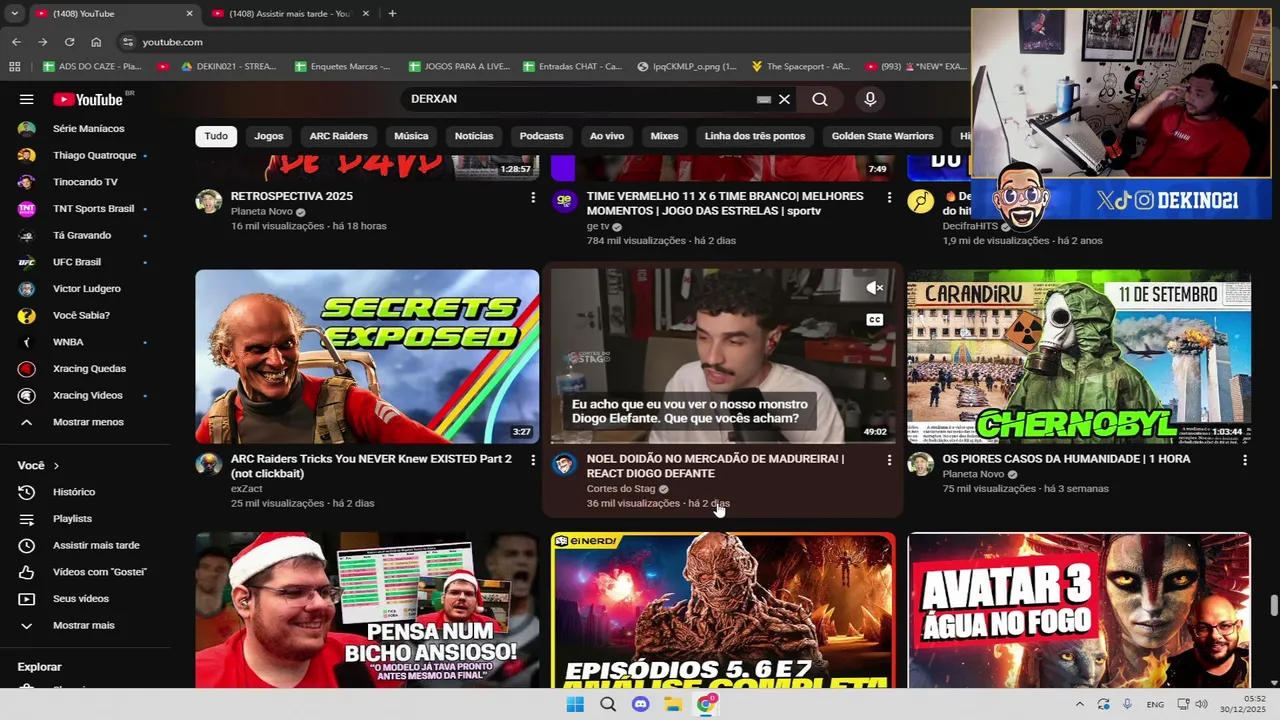Image resolution: width=1280 pixels, height=720 pixels.
Task: Open the YouTube hamburger guide menu
Action: coord(27,99)
